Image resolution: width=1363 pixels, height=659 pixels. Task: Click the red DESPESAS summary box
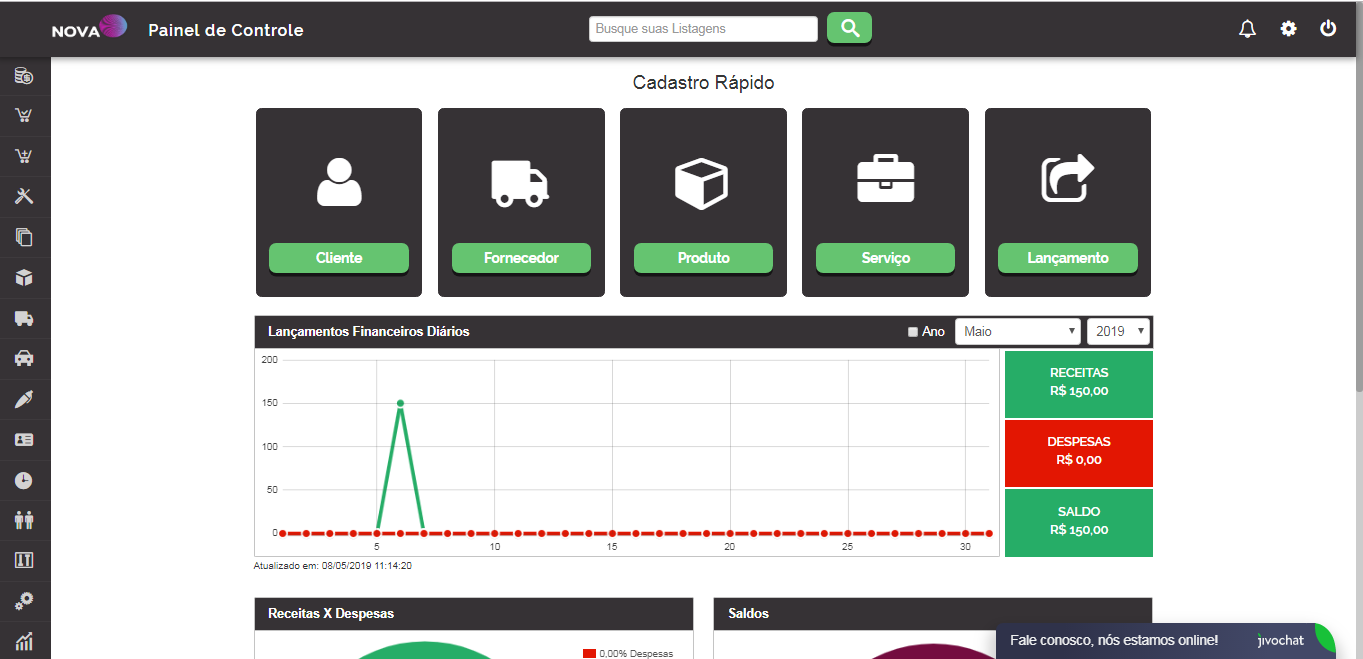(x=1078, y=452)
